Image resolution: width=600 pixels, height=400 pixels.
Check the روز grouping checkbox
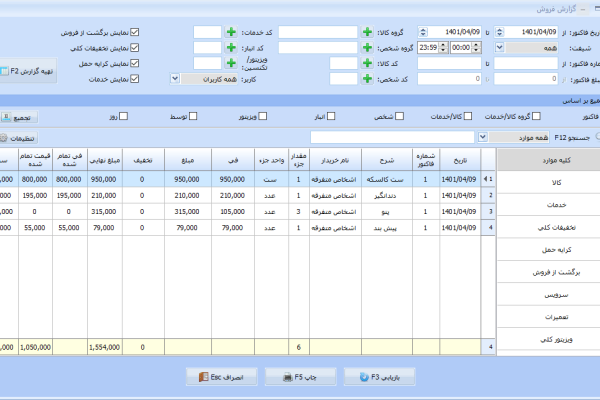124,116
